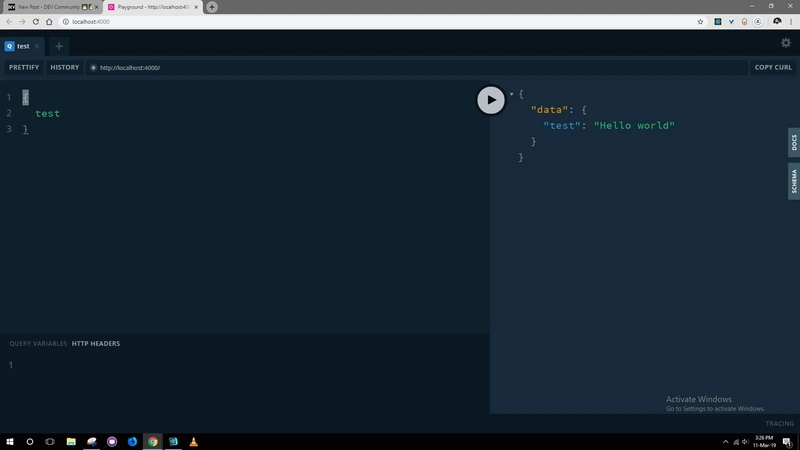The height and width of the screenshot is (450, 800).
Task: Switch to New Post - DEV Community tab
Action: (x=51, y=7)
